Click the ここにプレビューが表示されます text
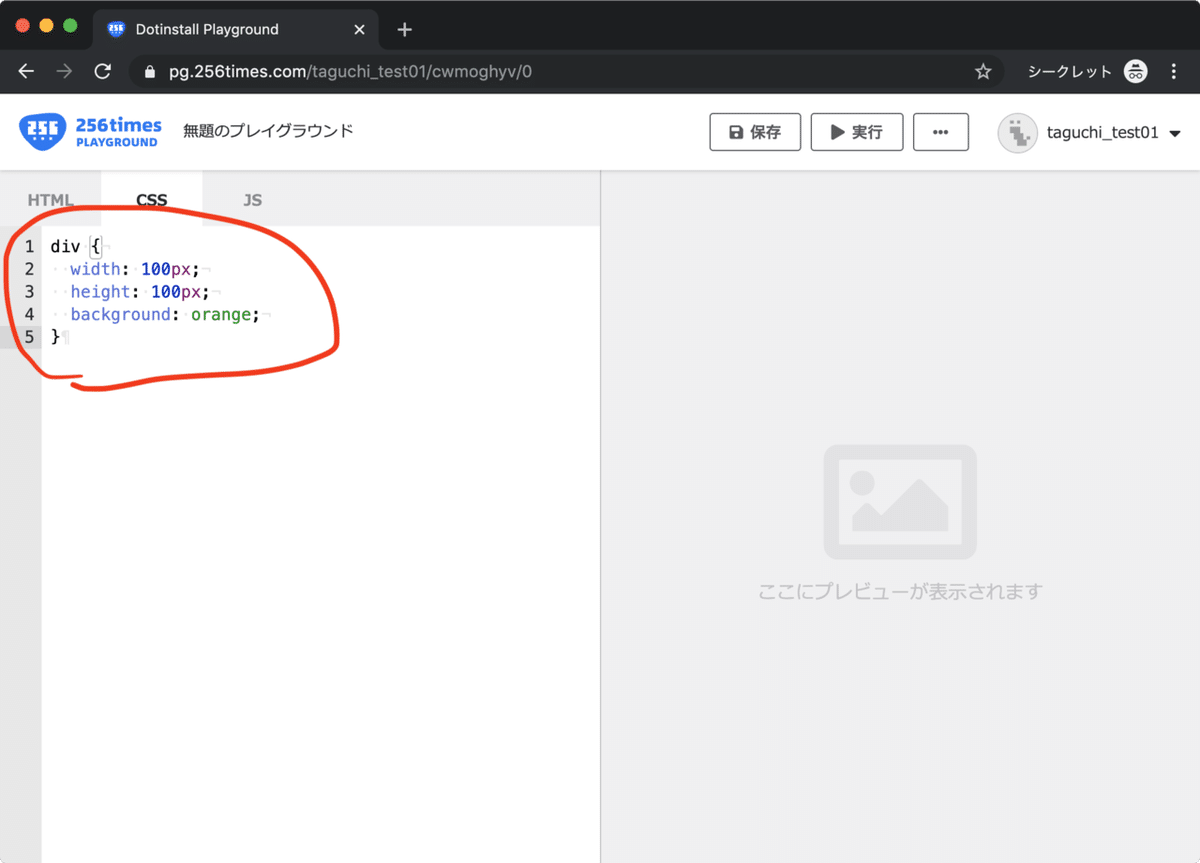The image size is (1200, 863). pos(900,591)
